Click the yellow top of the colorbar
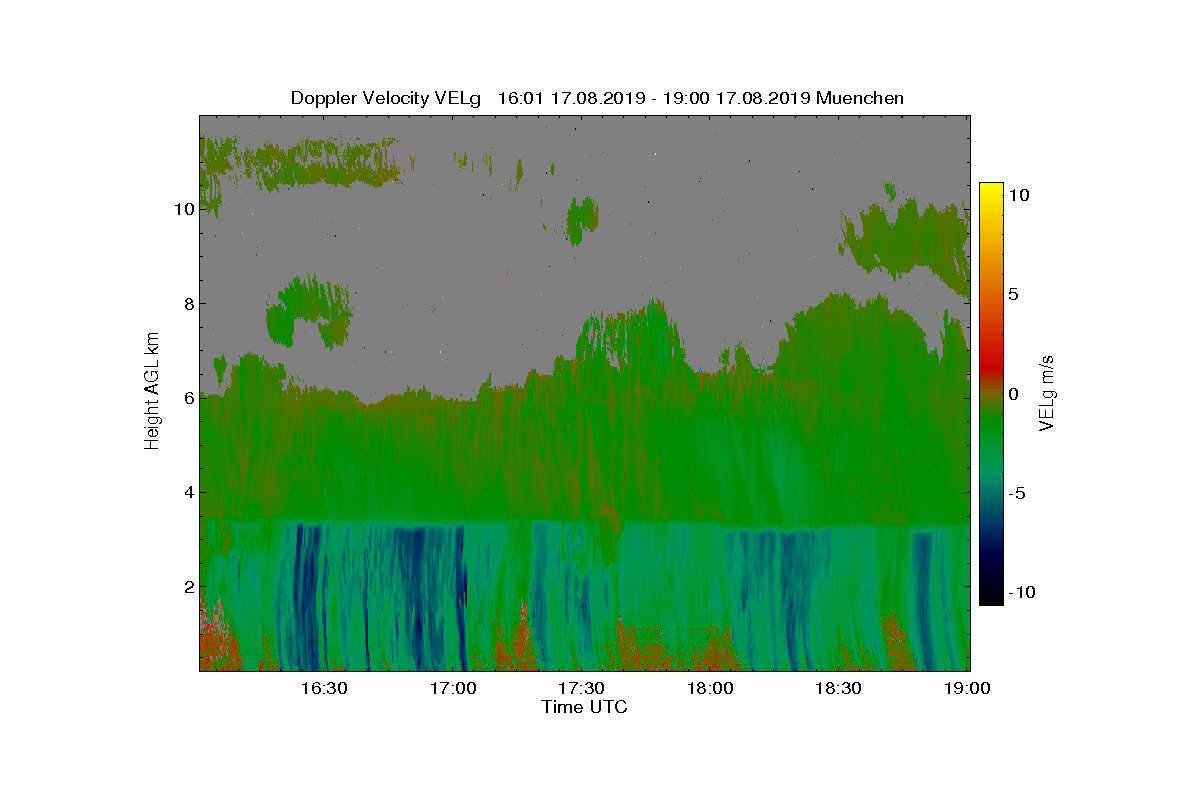 tap(990, 189)
